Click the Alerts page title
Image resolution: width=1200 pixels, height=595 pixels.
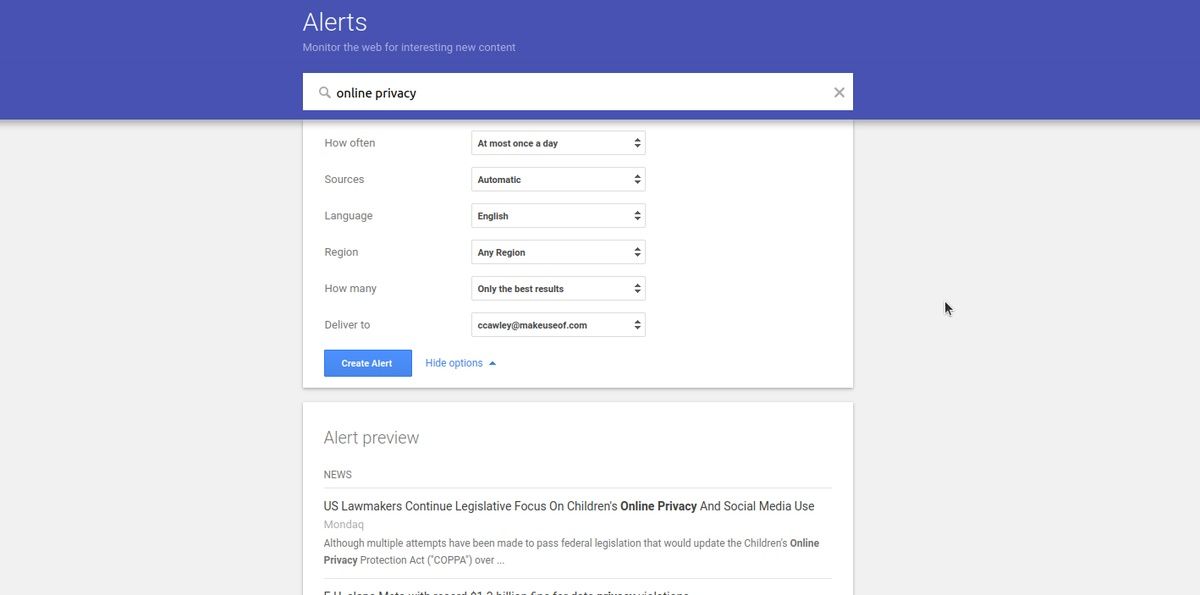pos(335,22)
